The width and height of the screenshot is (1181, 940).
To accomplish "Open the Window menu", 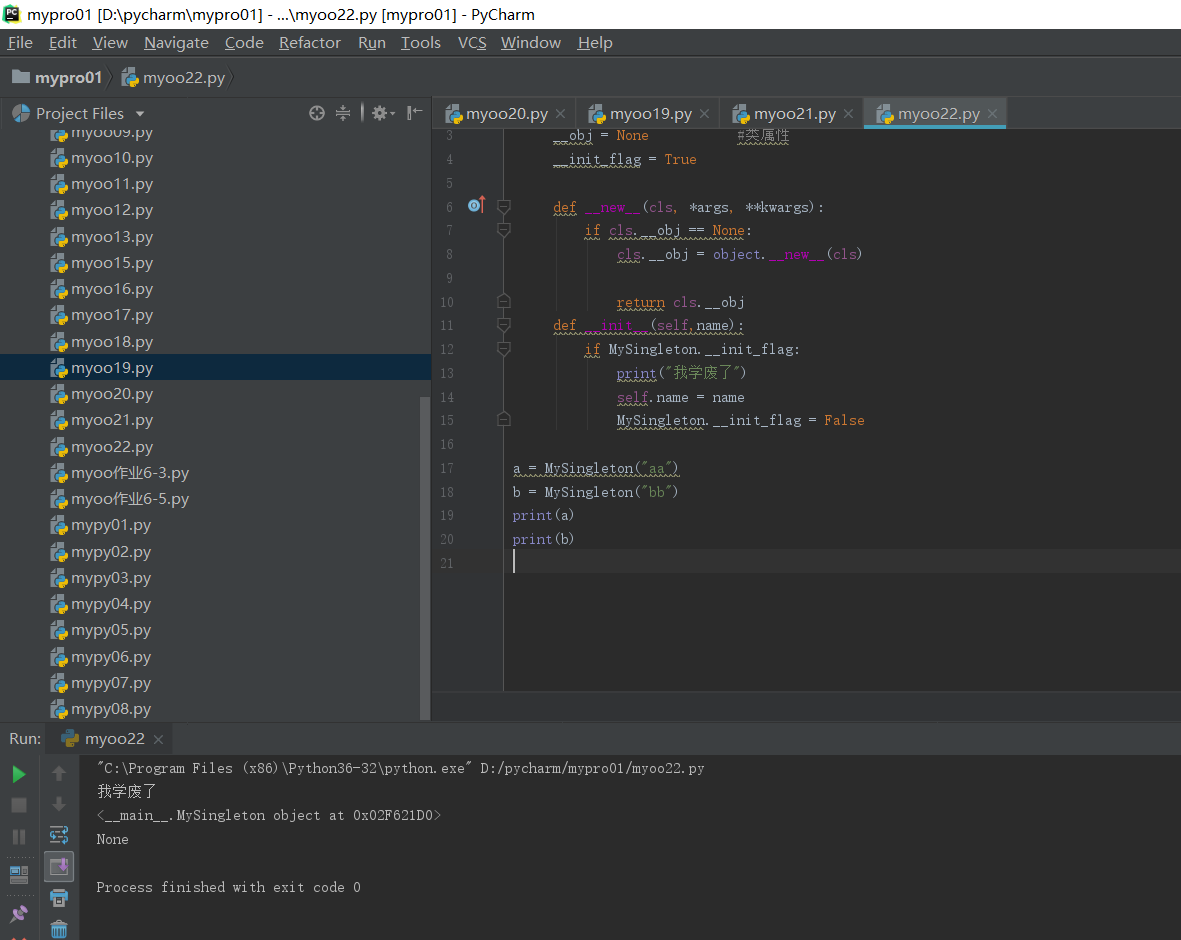I will click(531, 43).
